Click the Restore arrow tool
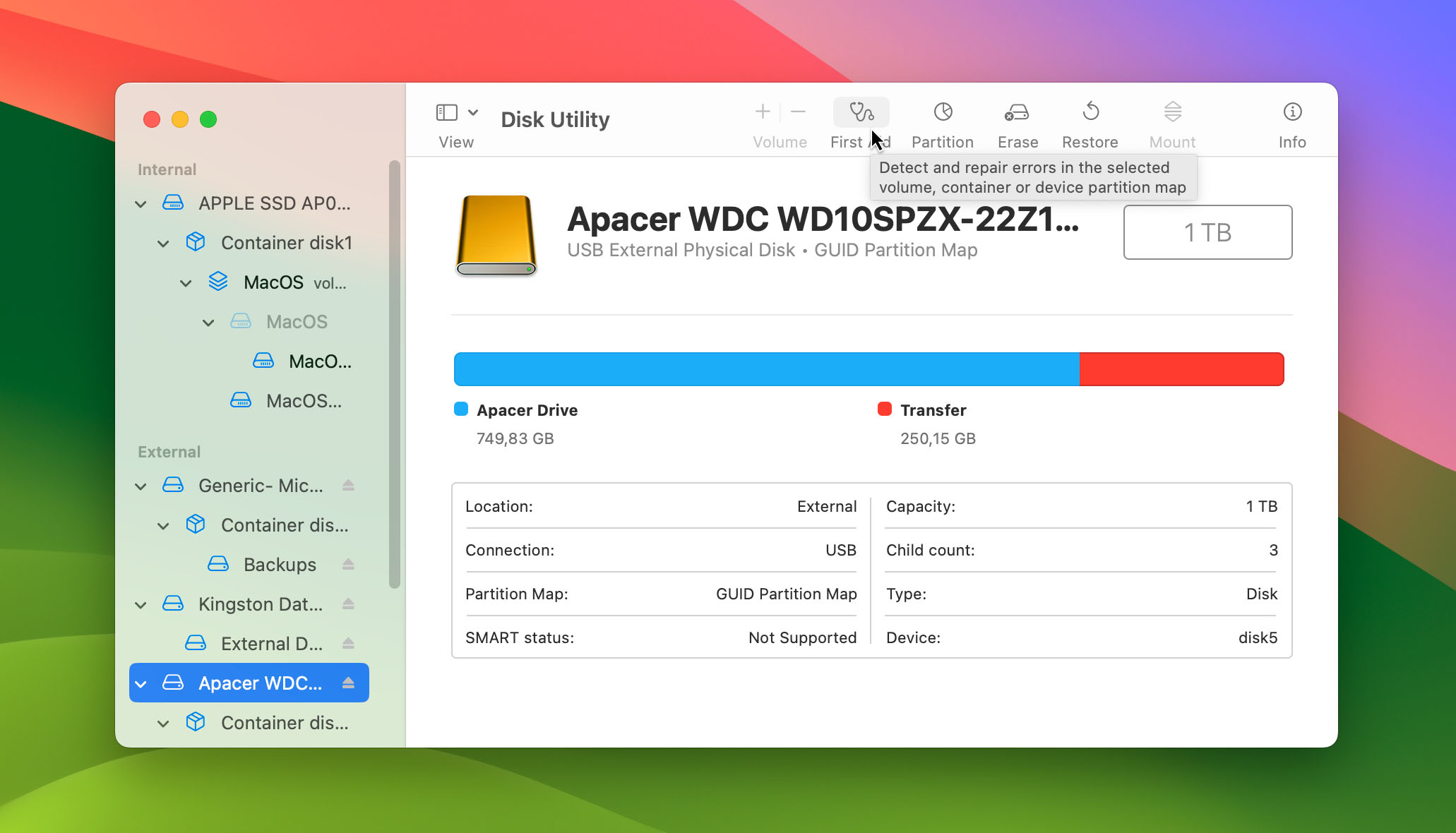This screenshot has height=833, width=1456. click(x=1090, y=112)
